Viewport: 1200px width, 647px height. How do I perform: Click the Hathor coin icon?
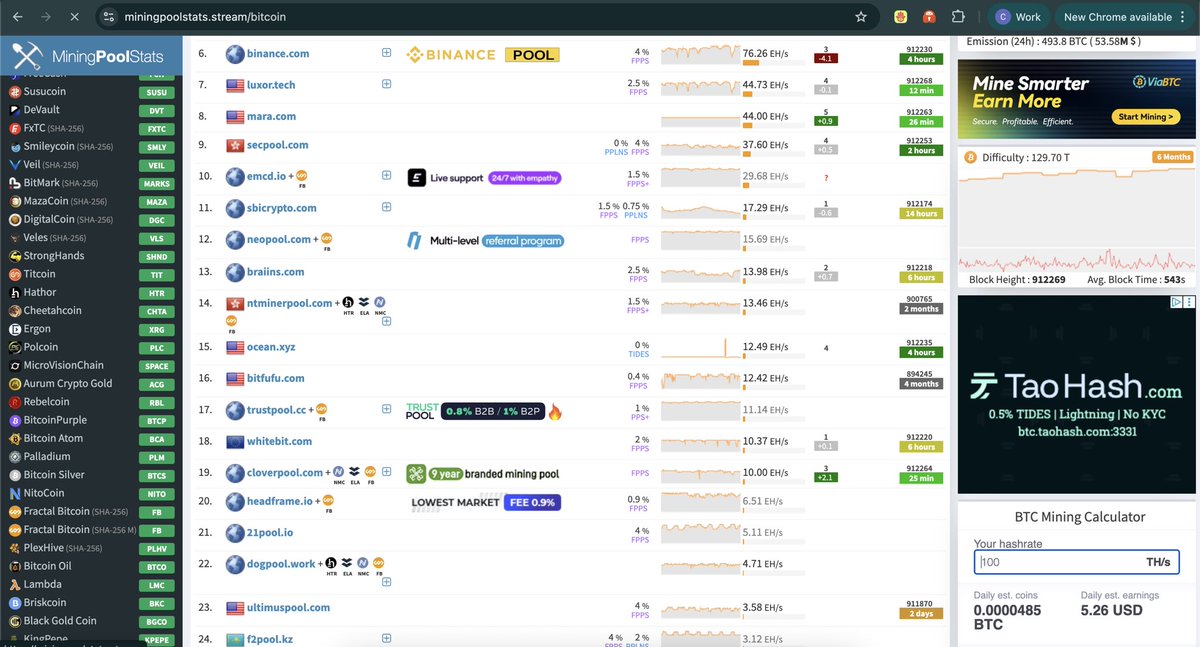pyautogui.click(x=15, y=292)
